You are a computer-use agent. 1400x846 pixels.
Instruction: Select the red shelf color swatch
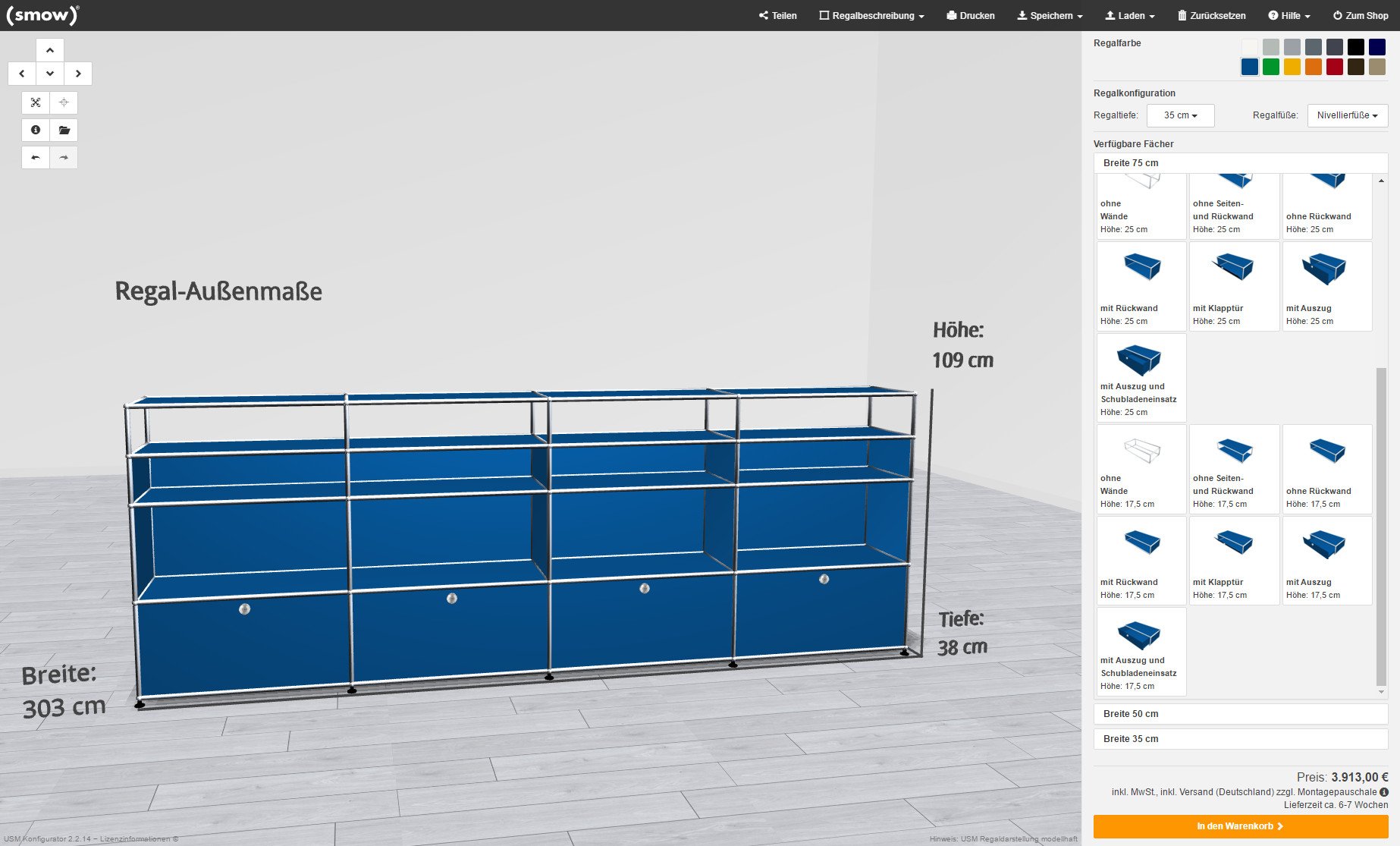click(x=1335, y=67)
